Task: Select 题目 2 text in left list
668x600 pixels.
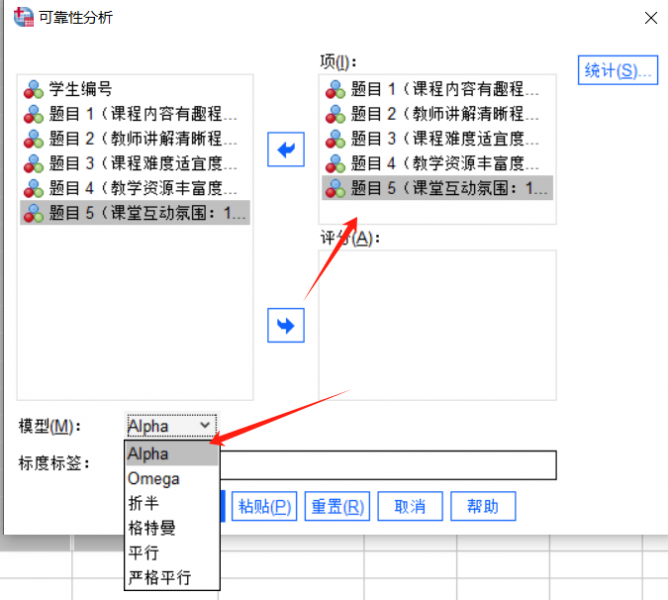Action: click(x=143, y=138)
